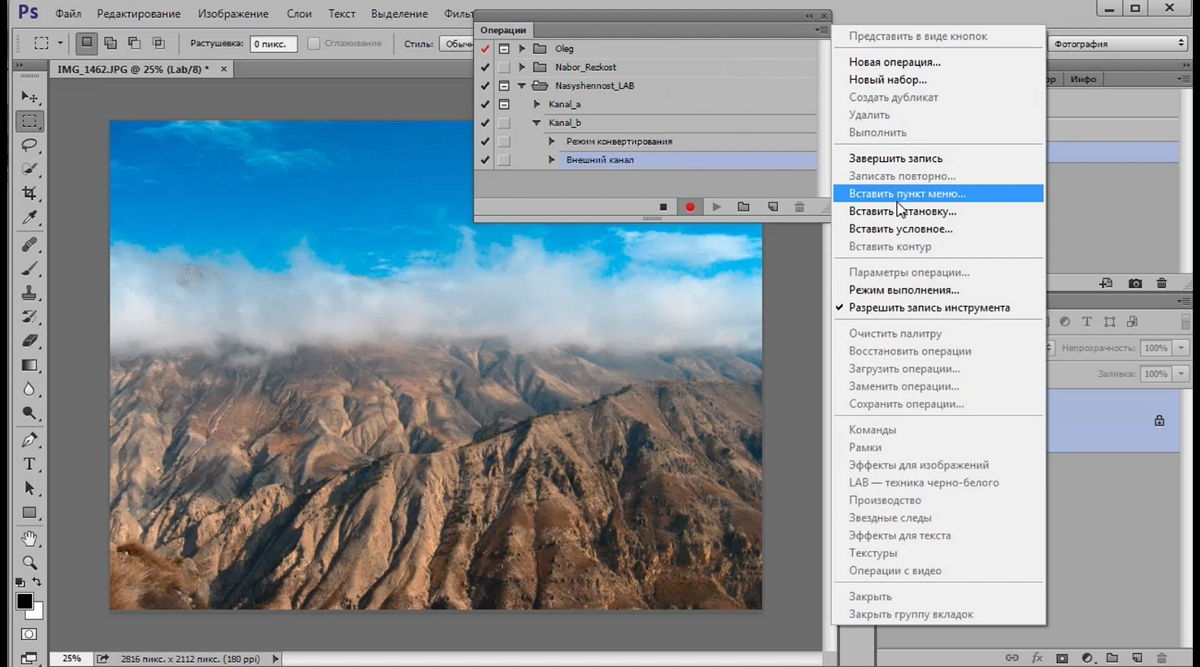Viewport: 1200px width, 667px height.
Task: Select the Eyedropper tool
Action: [x=30, y=218]
